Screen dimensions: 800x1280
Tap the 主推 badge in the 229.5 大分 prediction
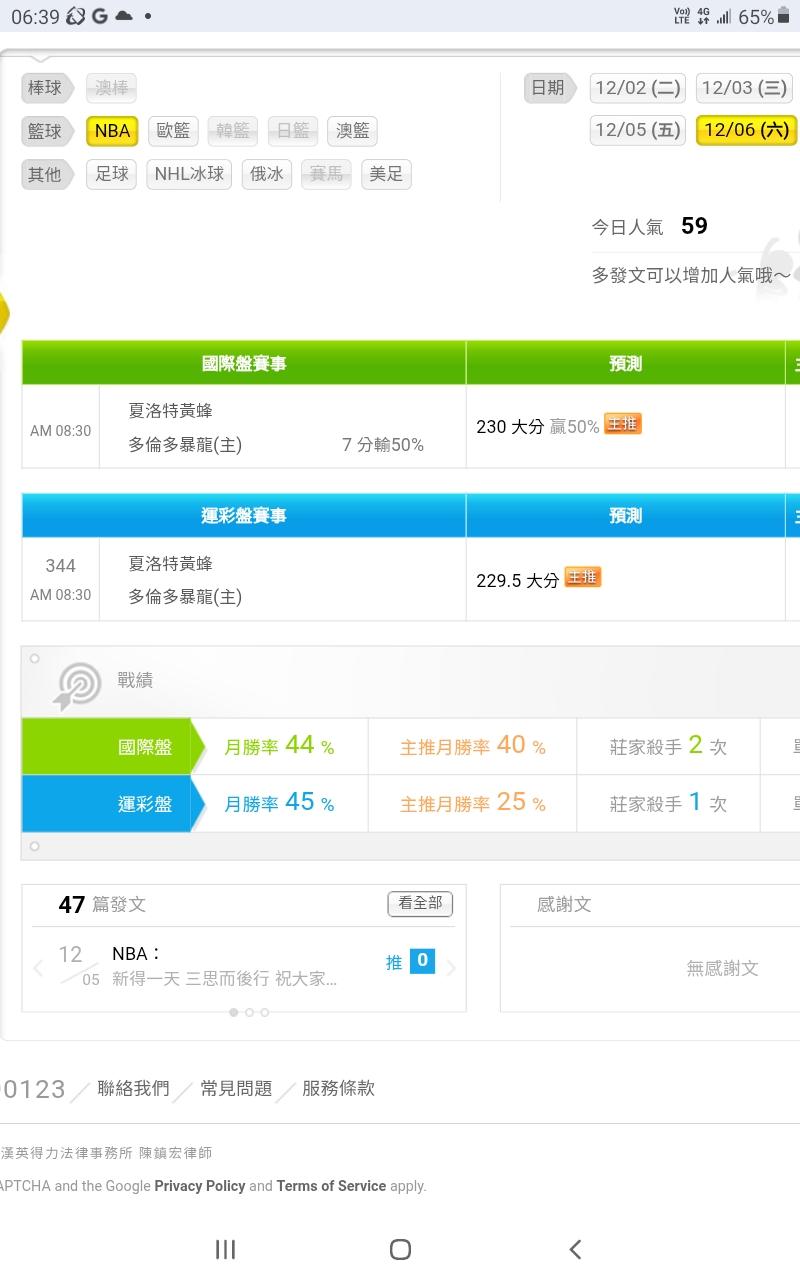tap(582, 578)
